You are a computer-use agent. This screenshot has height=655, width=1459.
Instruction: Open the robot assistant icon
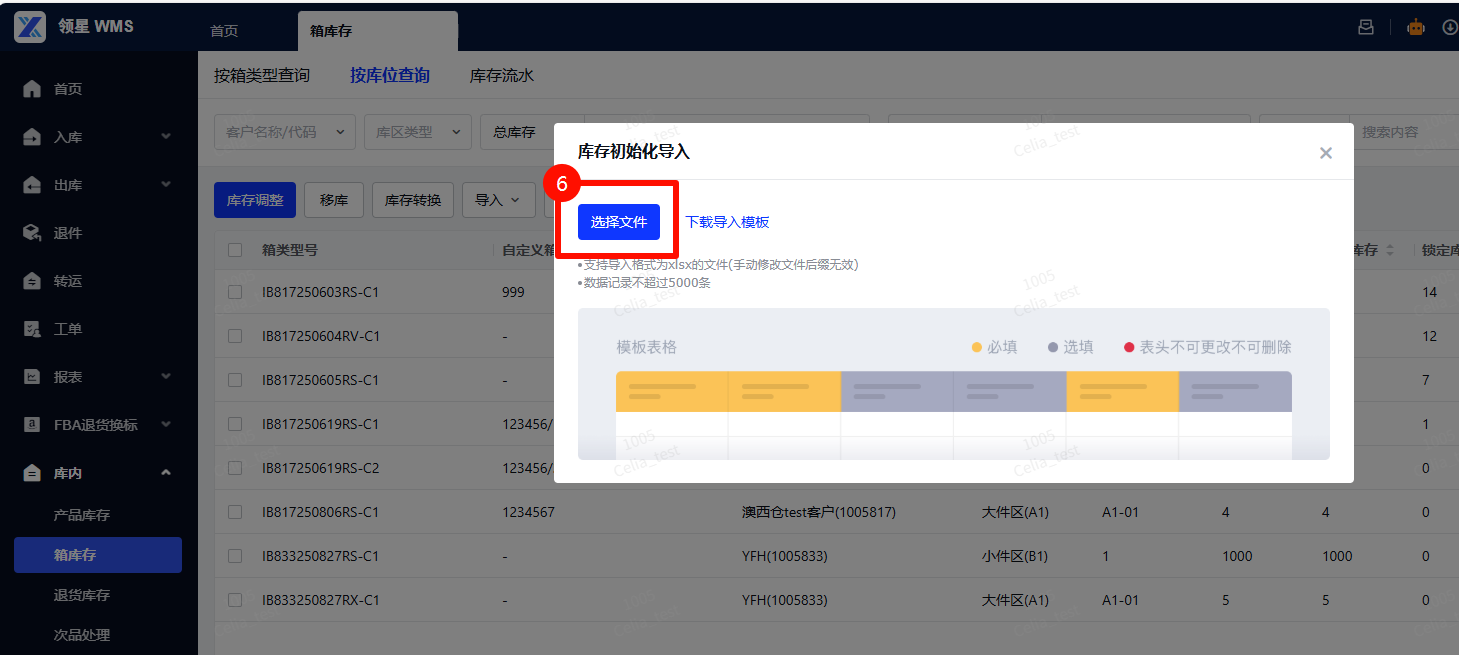coord(1416,28)
